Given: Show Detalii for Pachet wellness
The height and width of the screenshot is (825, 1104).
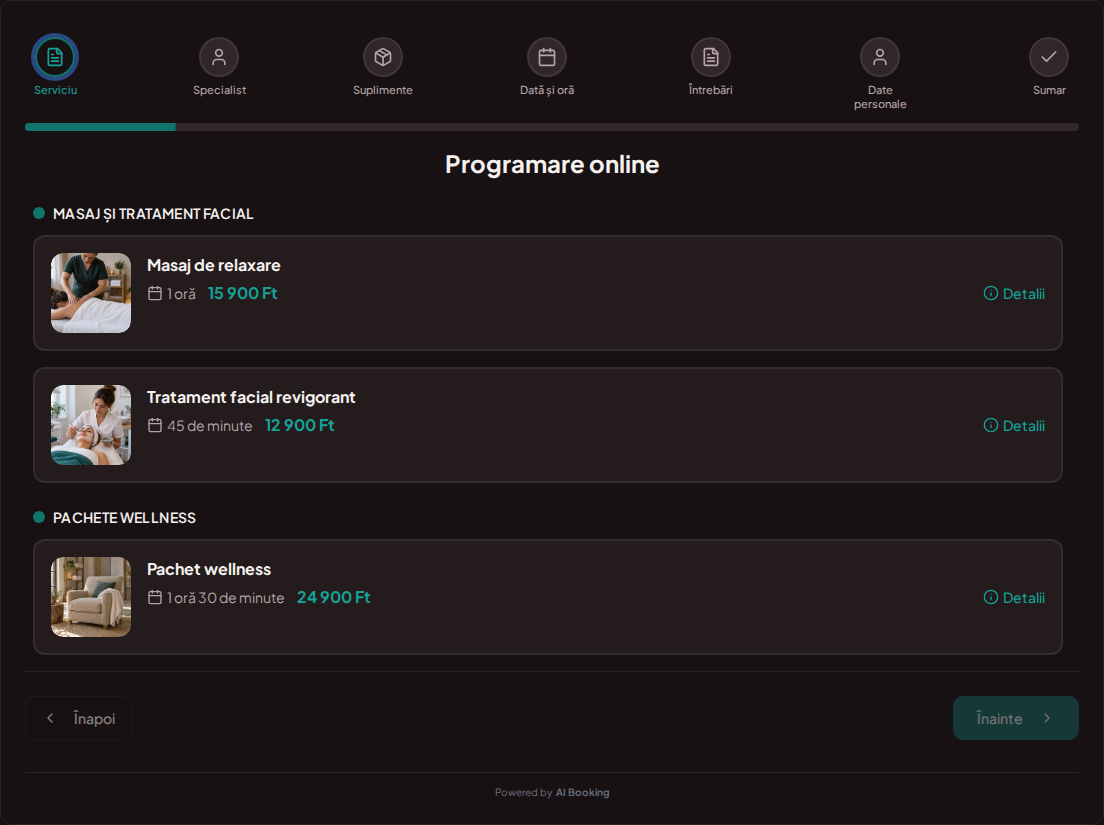Looking at the screenshot, I should point(1014,598).
